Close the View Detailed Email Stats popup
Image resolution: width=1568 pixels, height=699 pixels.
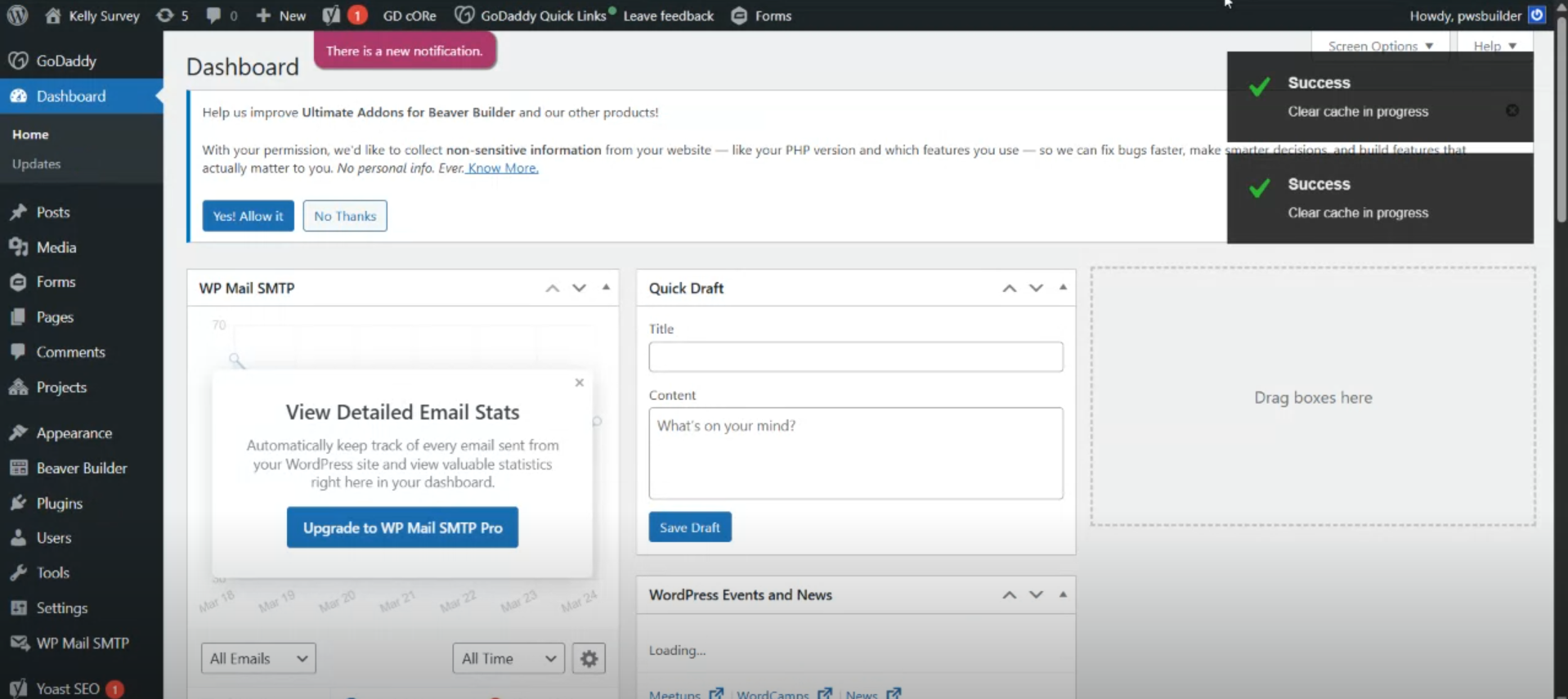[579, 383]
